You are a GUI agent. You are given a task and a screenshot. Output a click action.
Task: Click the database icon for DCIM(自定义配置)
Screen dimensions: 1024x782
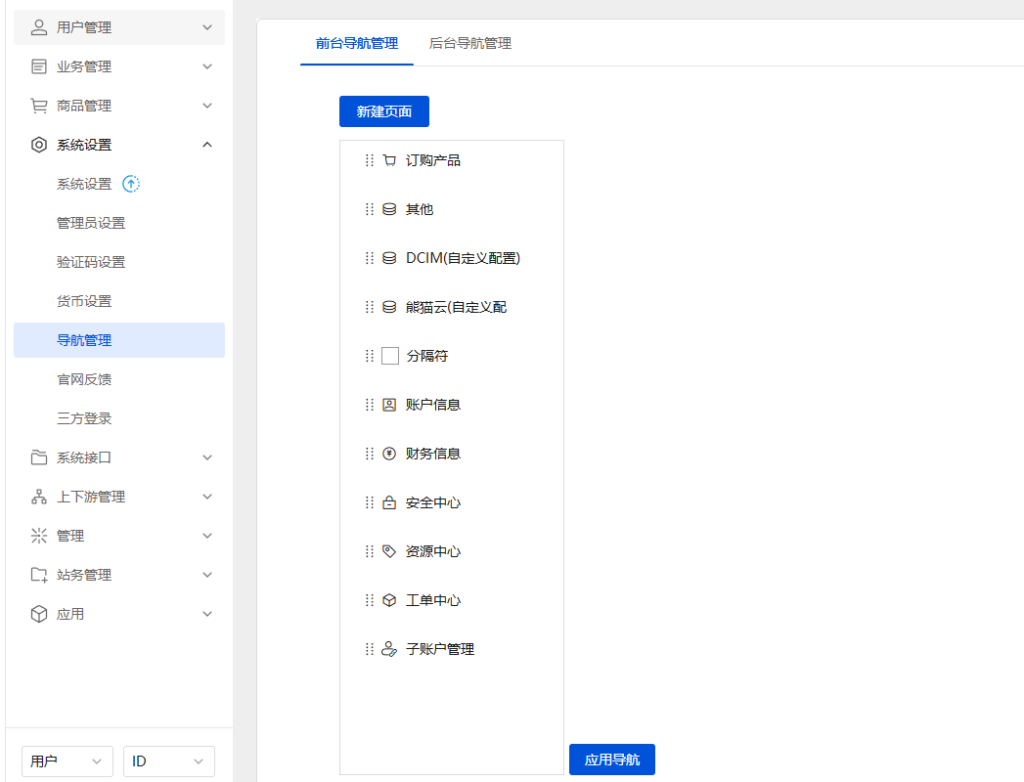point(389,258)
